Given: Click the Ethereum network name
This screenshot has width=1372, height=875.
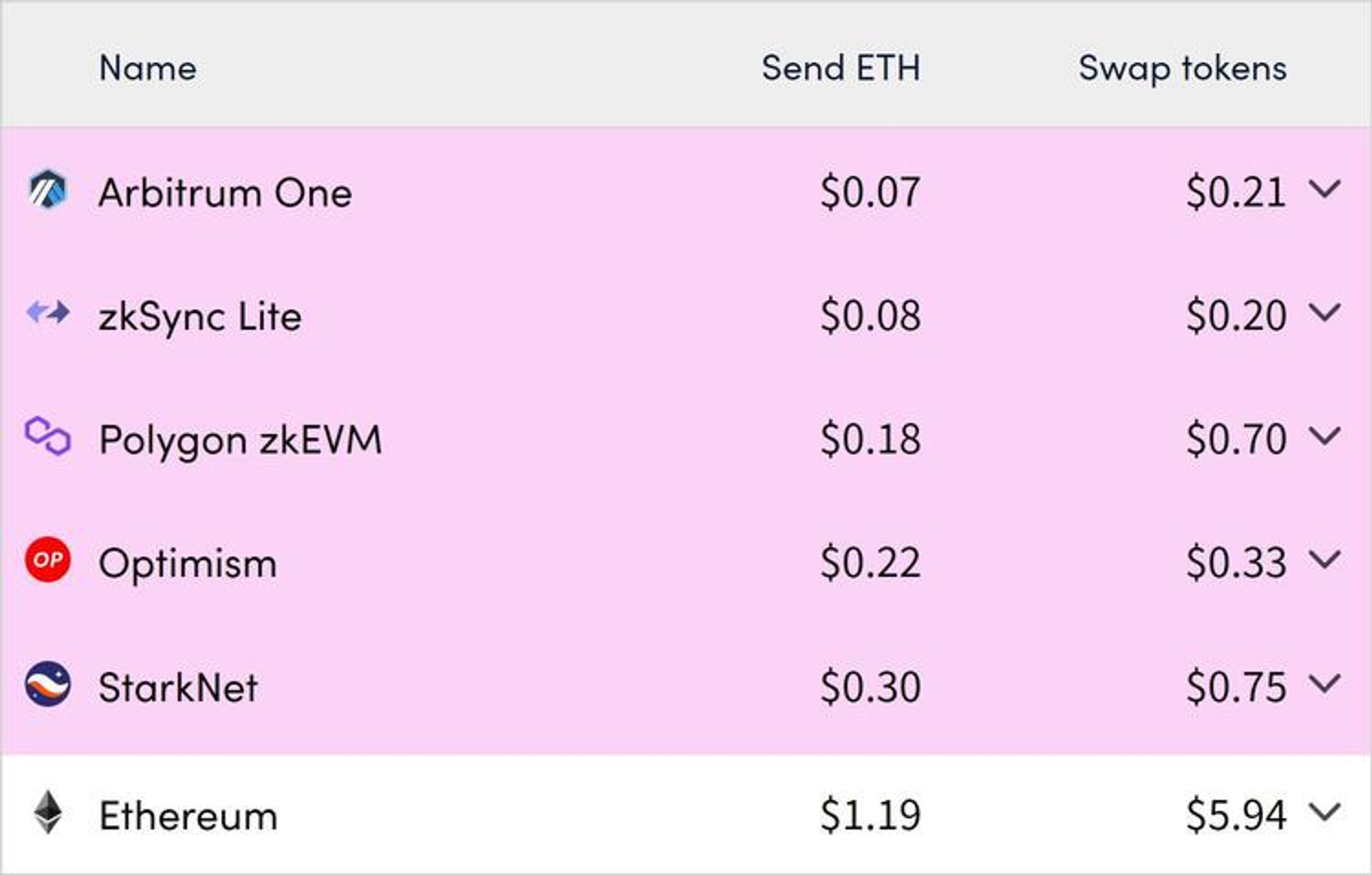Looking at the screenshot, I should [188, 815].
